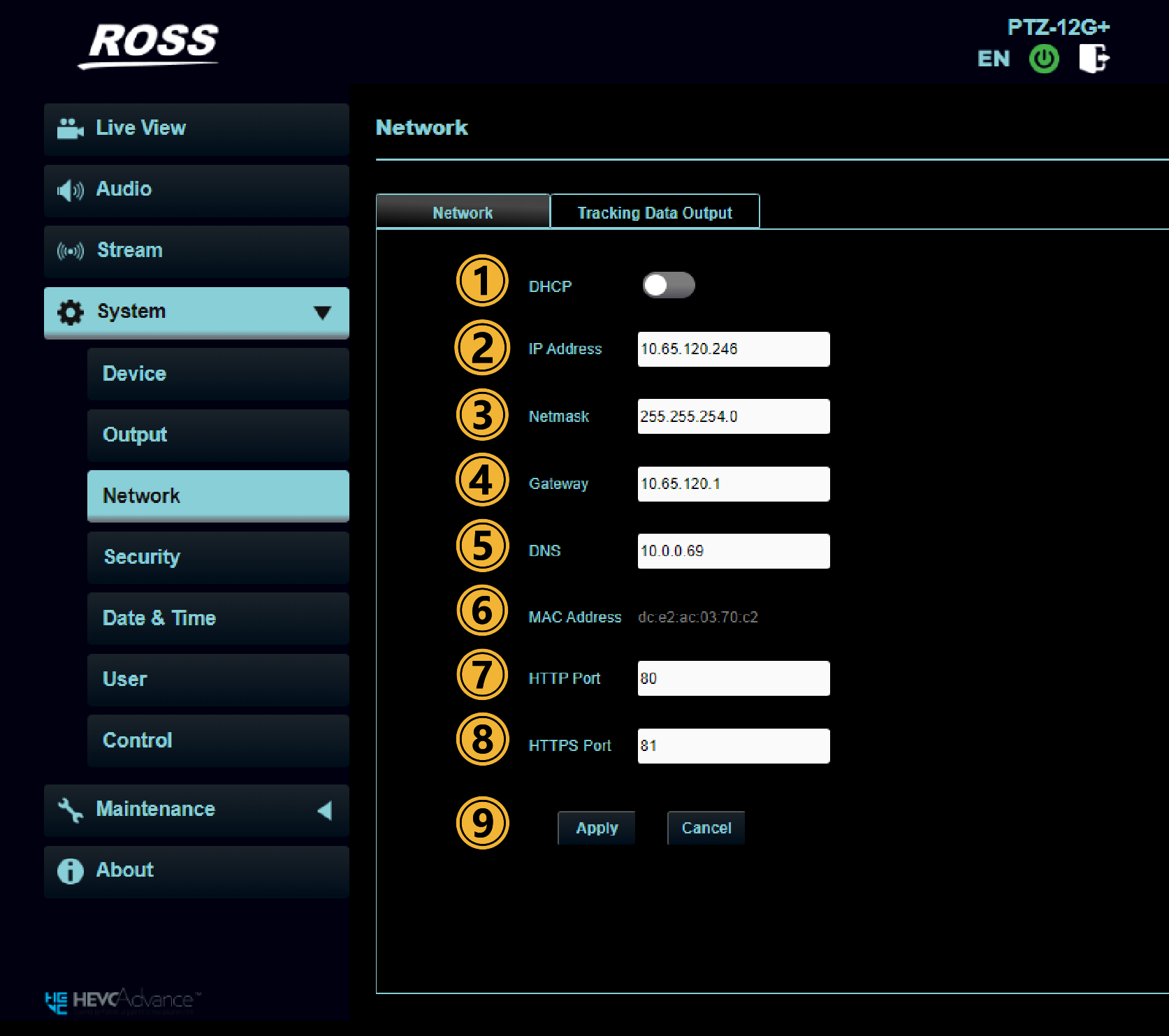Image resolution: width=1169 pixels, height=1036 pixels.
Task: Click the Stream broadcast icon
Action: point(70,251)
